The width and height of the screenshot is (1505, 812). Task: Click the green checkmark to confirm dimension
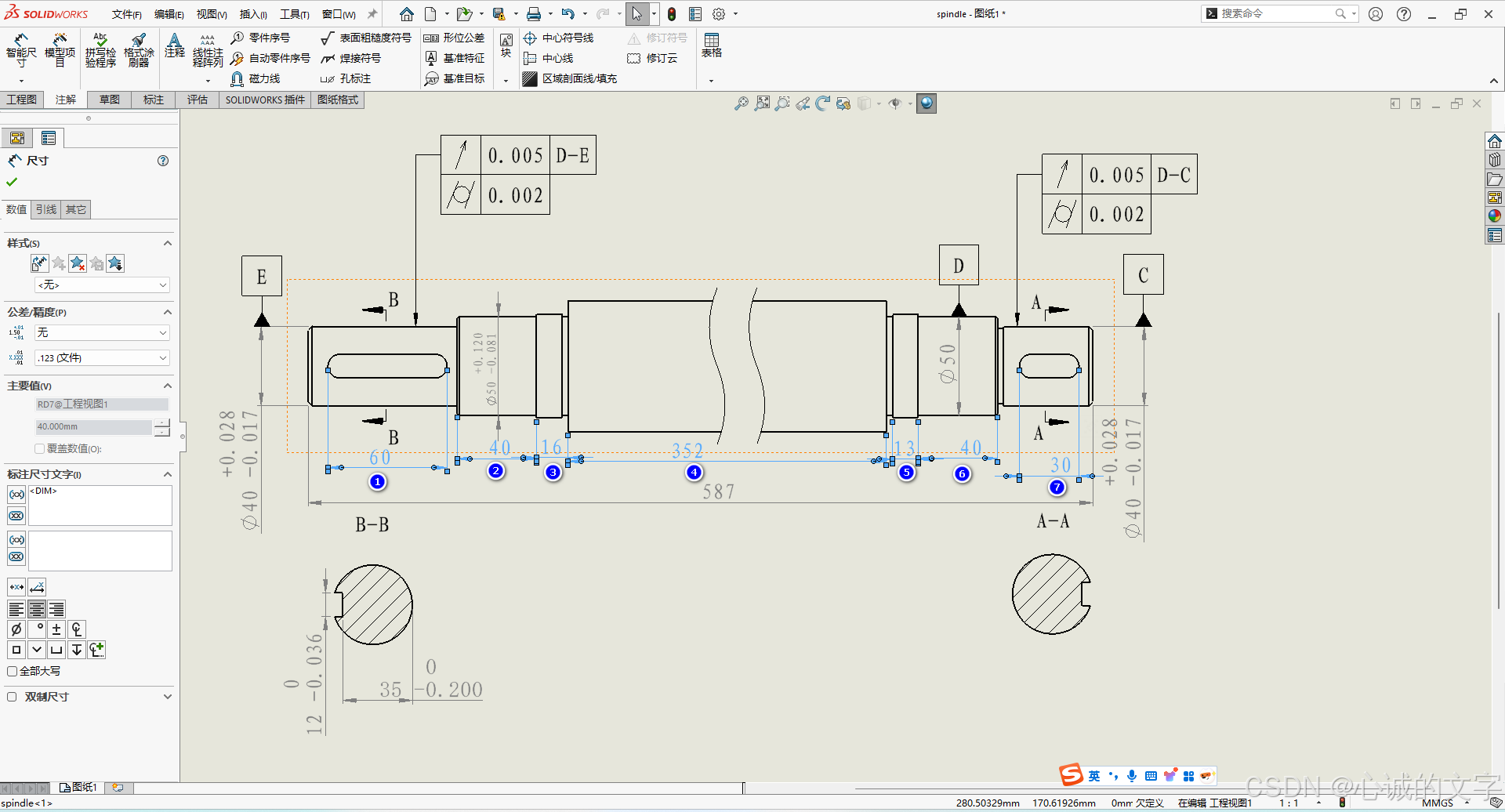[12, 181]
